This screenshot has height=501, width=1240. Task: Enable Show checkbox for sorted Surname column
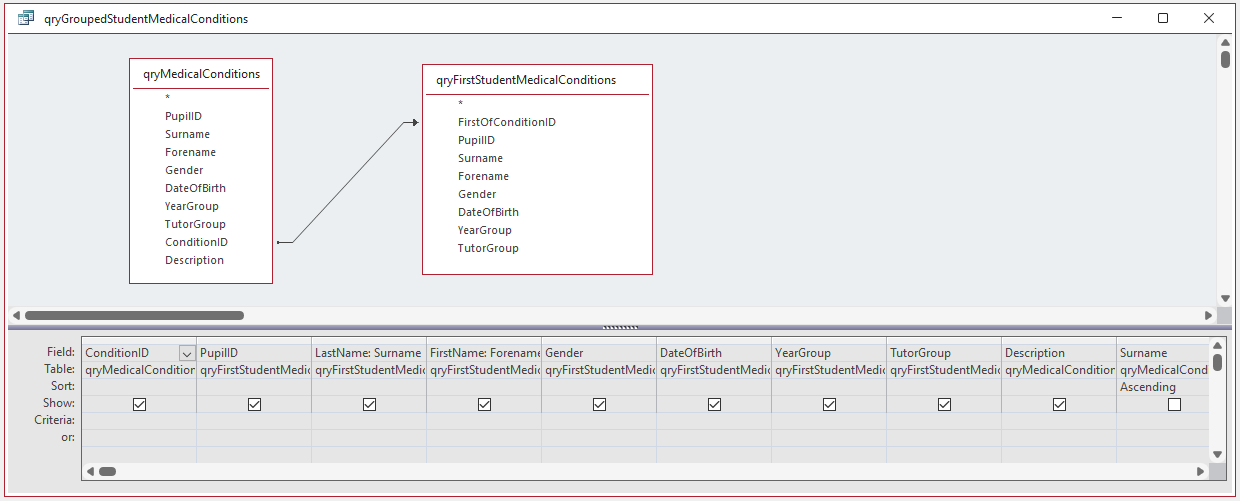click(x=1174, y=405)
